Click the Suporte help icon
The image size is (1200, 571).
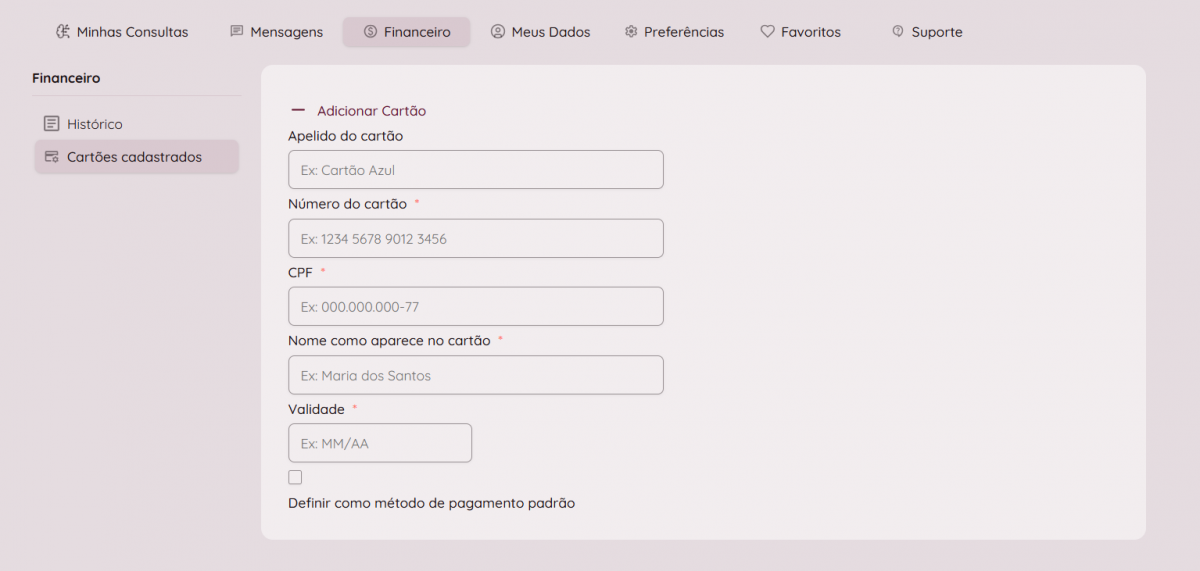point(898,32)
